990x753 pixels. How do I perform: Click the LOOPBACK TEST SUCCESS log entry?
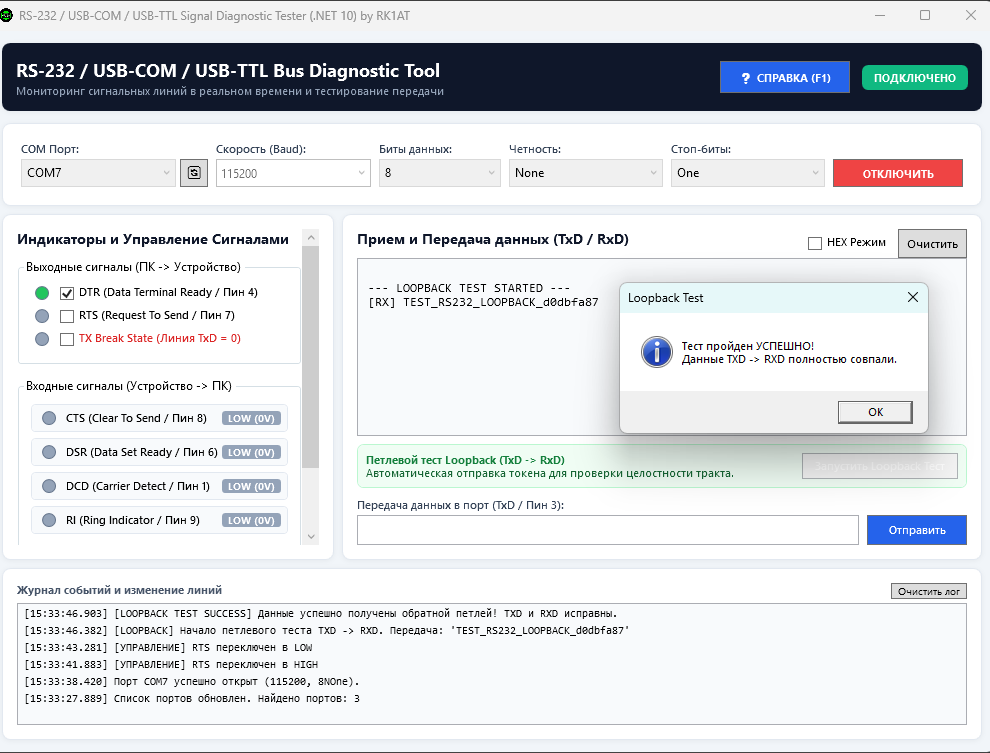[321, 614]
